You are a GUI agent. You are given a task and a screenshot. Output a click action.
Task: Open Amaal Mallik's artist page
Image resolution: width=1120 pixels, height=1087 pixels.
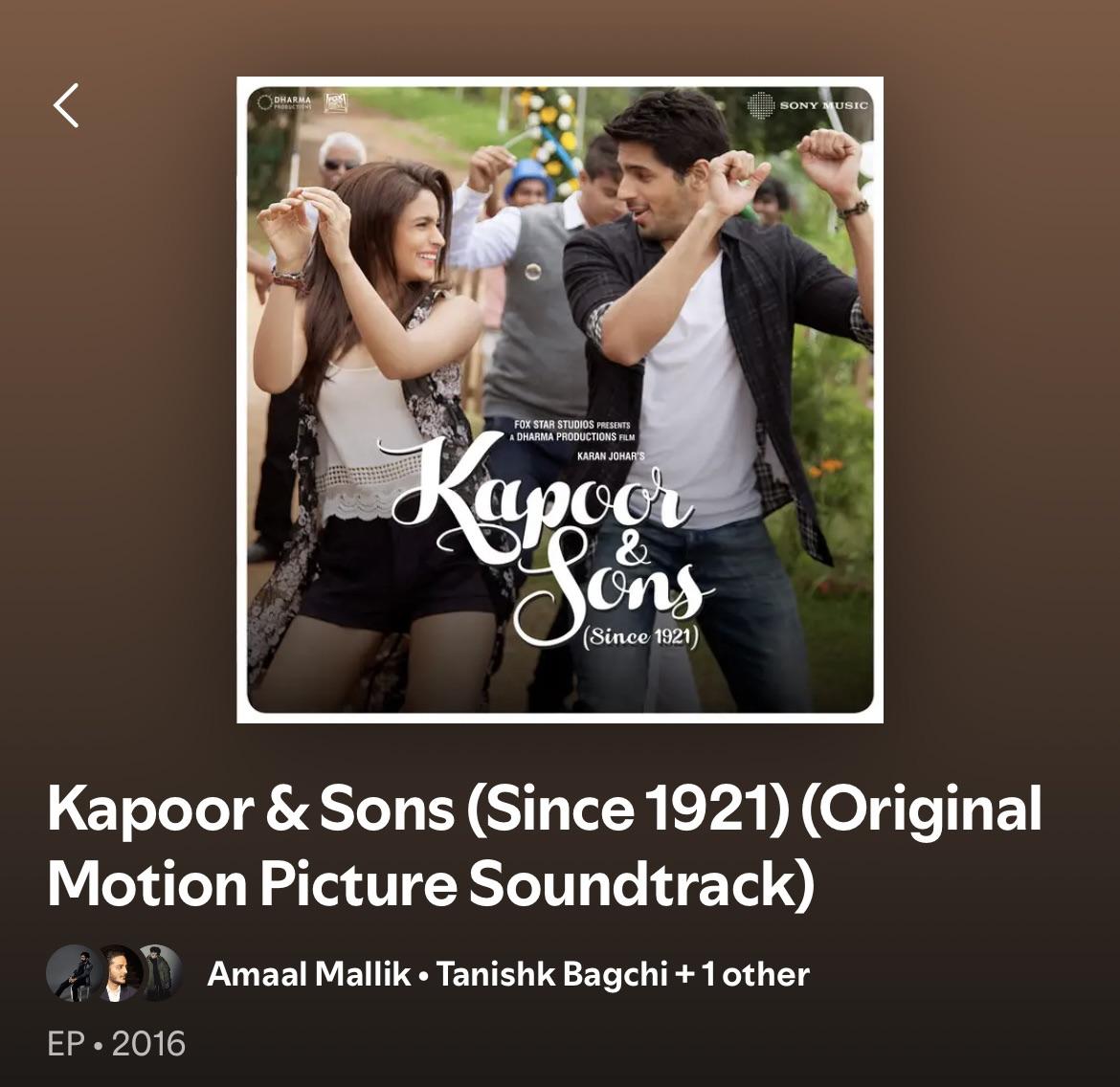click(x=309, y=974)
